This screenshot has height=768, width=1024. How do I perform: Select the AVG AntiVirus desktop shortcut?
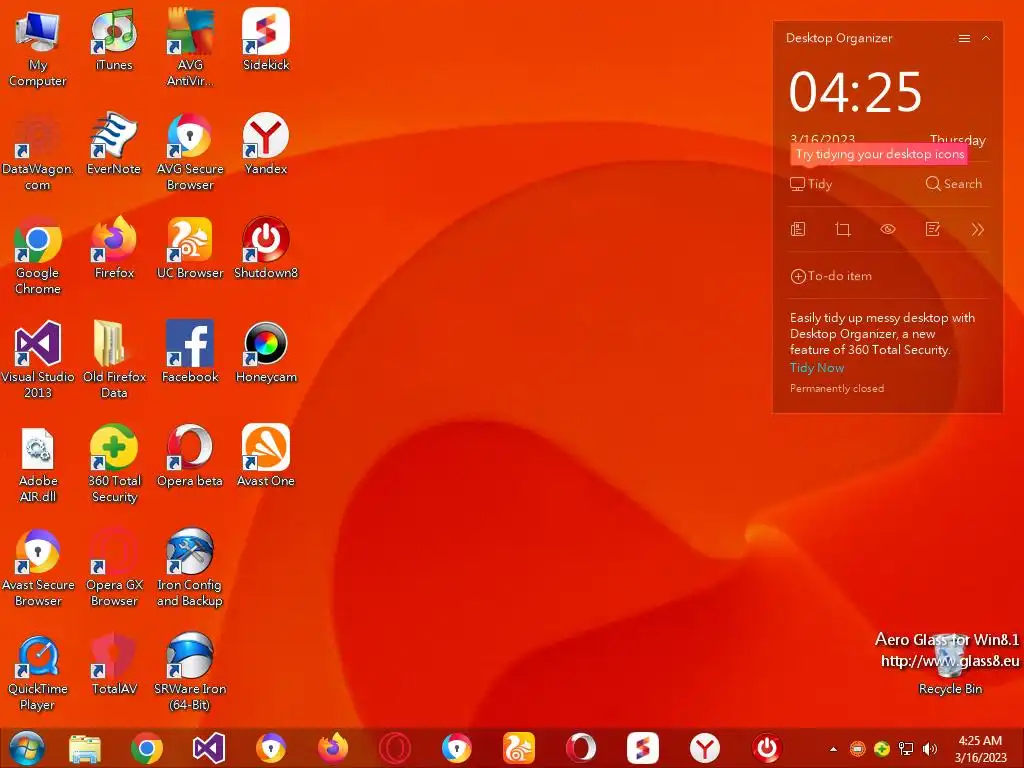click(189, 49)
